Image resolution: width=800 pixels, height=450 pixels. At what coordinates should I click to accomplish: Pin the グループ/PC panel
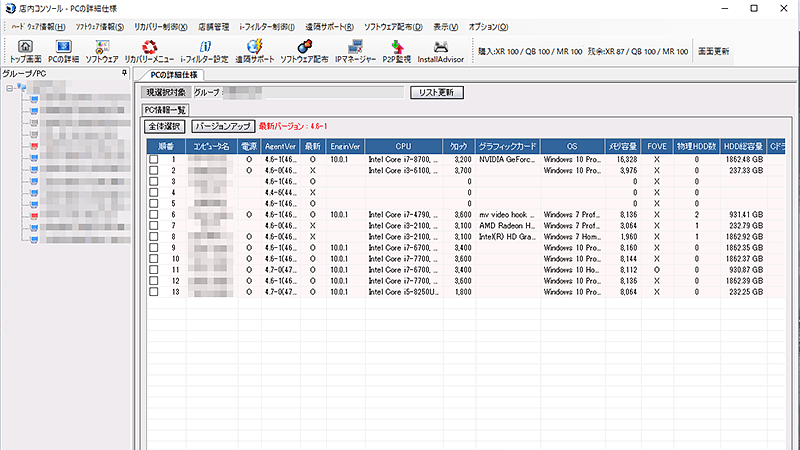coord(124,73)
